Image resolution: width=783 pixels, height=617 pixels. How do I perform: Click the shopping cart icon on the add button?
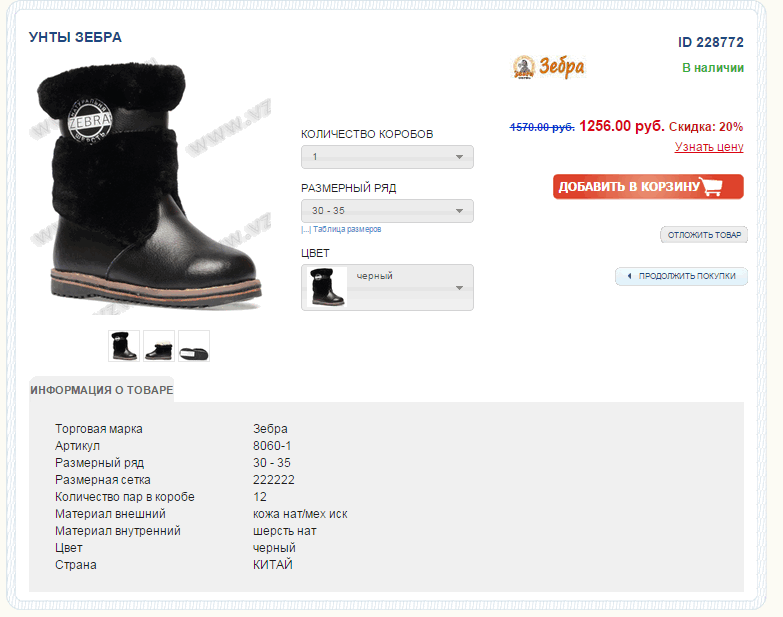(711, 187)
